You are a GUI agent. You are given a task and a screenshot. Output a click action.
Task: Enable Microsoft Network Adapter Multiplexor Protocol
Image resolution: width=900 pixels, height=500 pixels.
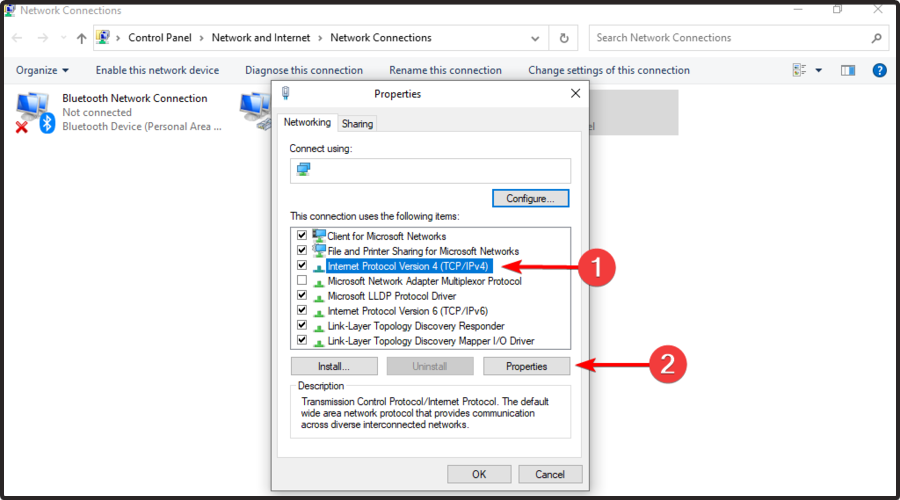point(302,281)
